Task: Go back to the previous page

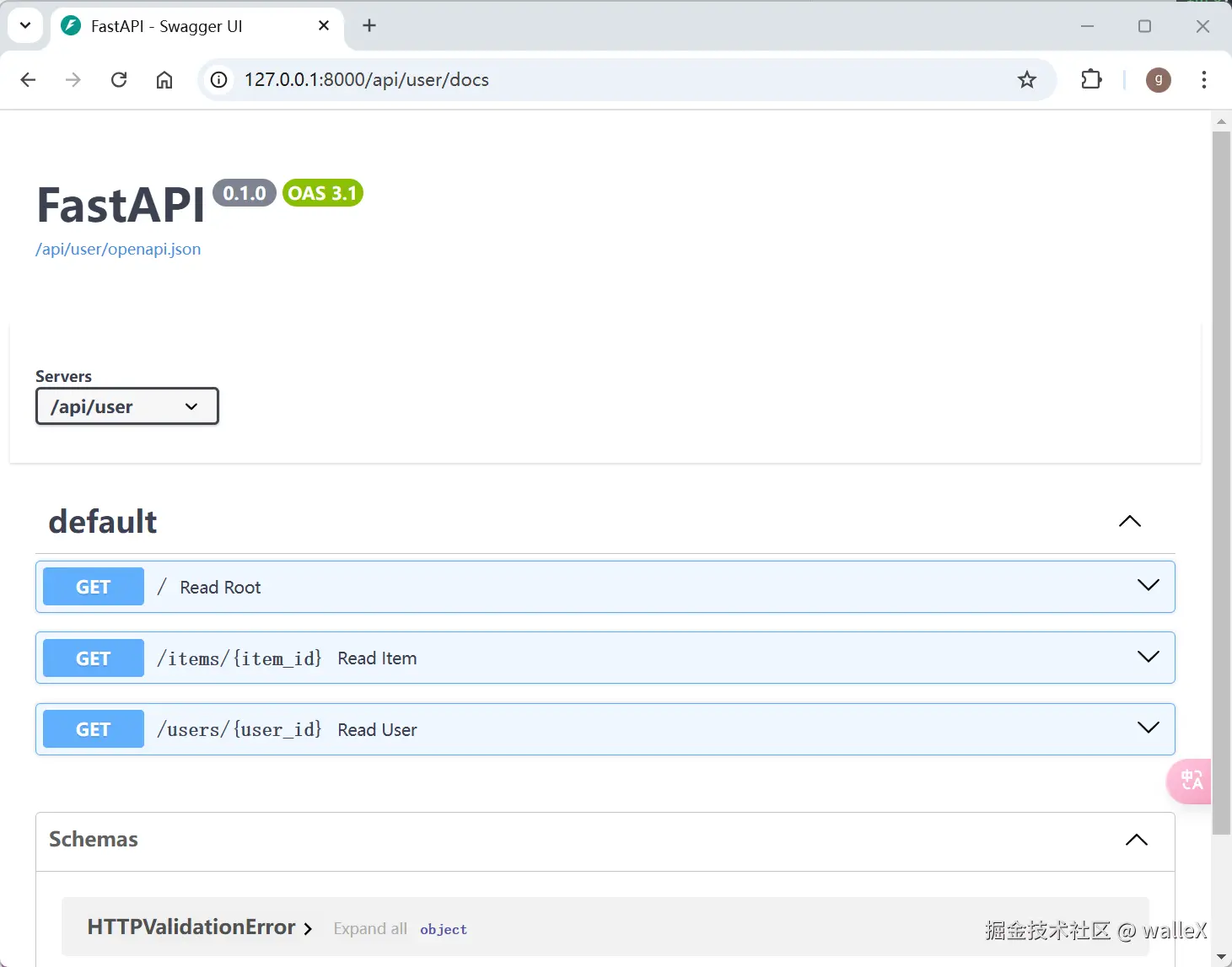Action: point(28,80)
